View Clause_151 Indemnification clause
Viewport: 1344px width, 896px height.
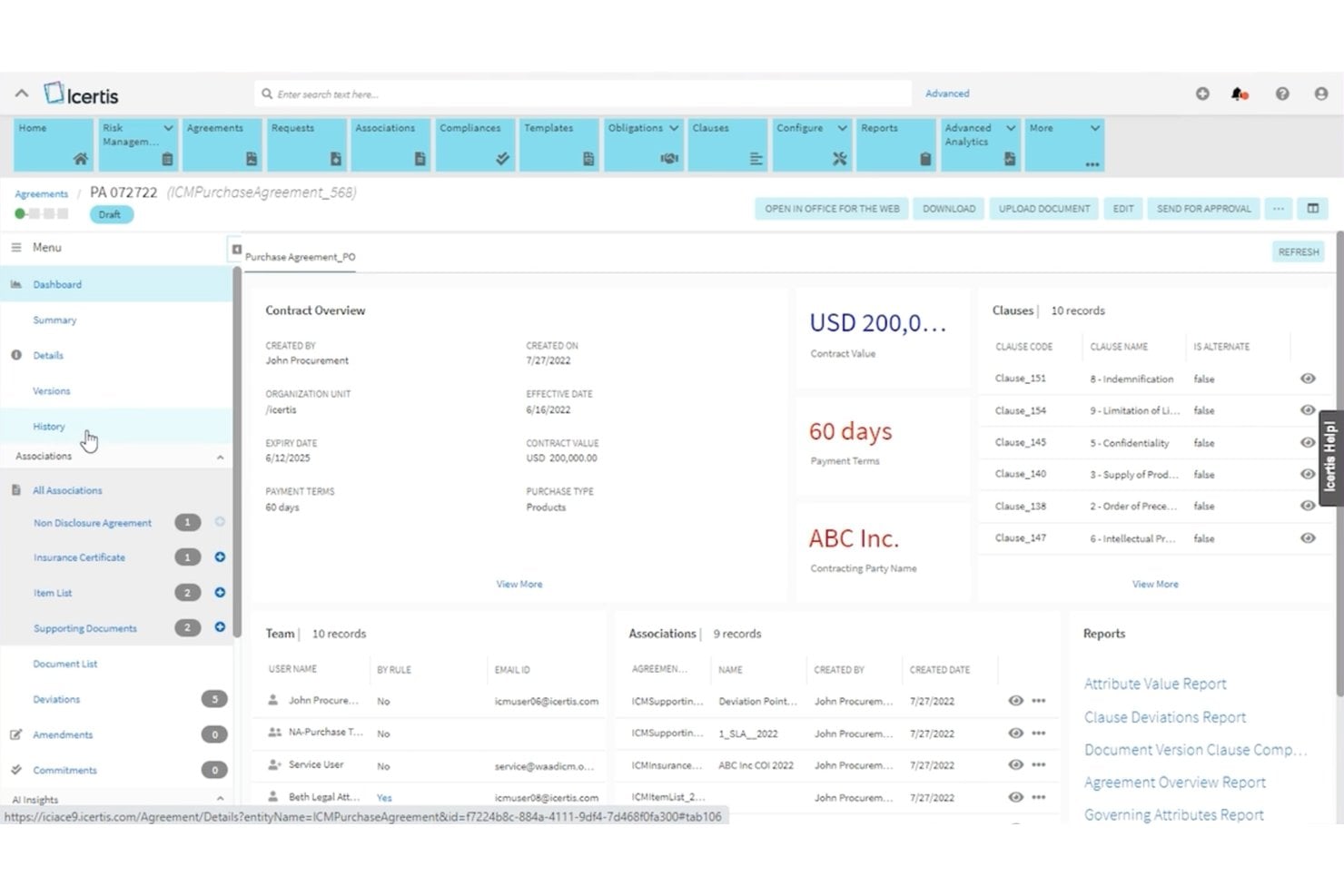tap(1308, 379)
